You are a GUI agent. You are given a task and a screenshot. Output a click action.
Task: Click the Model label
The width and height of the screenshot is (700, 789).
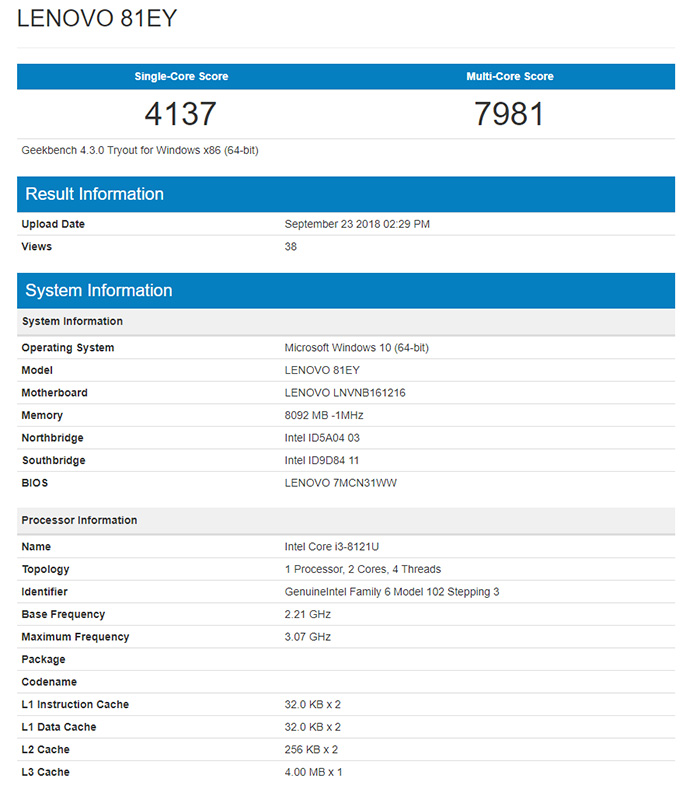pyautogui.click(x=37, y=370)
